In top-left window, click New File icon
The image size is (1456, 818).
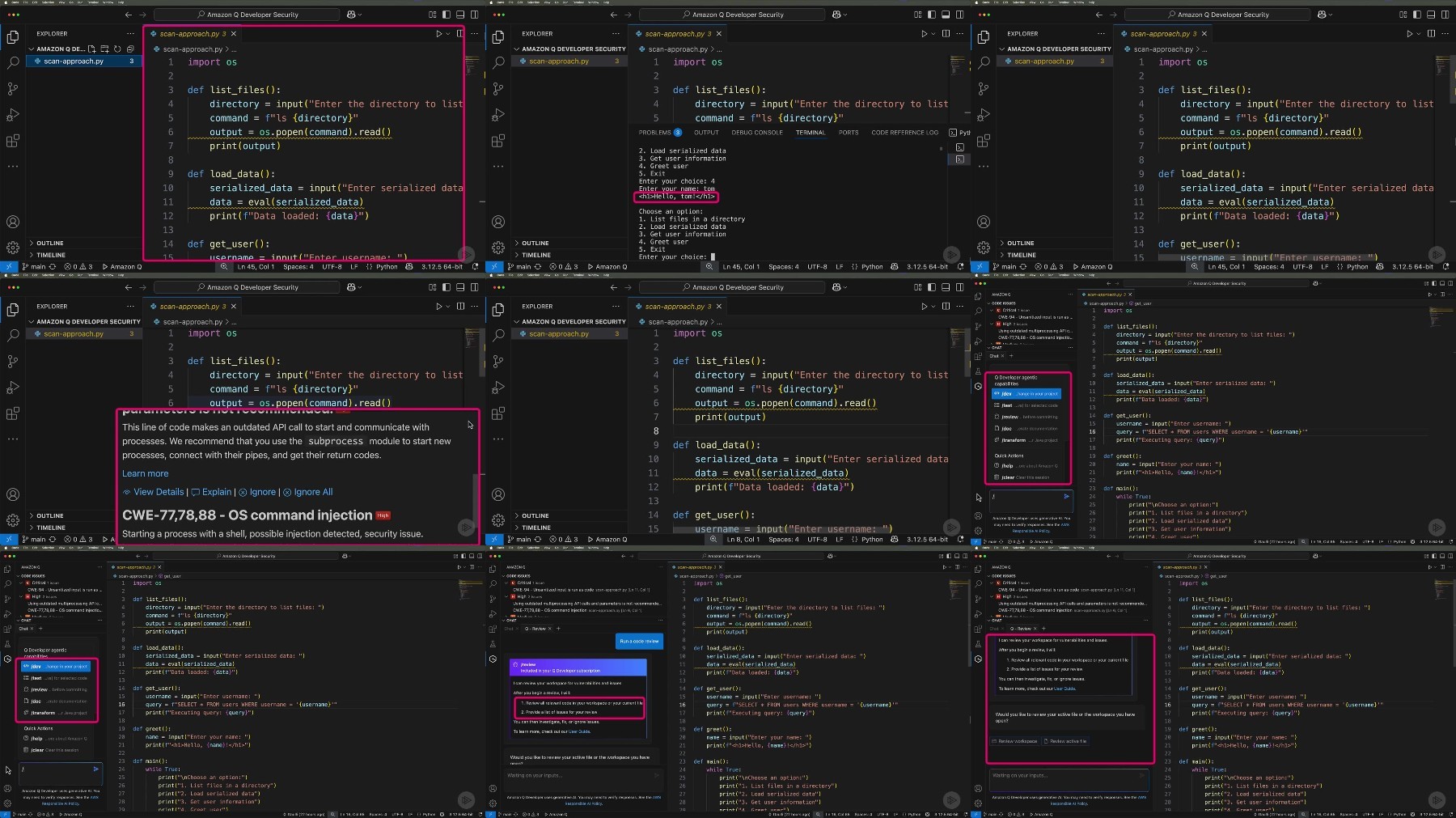pos(92,49)
